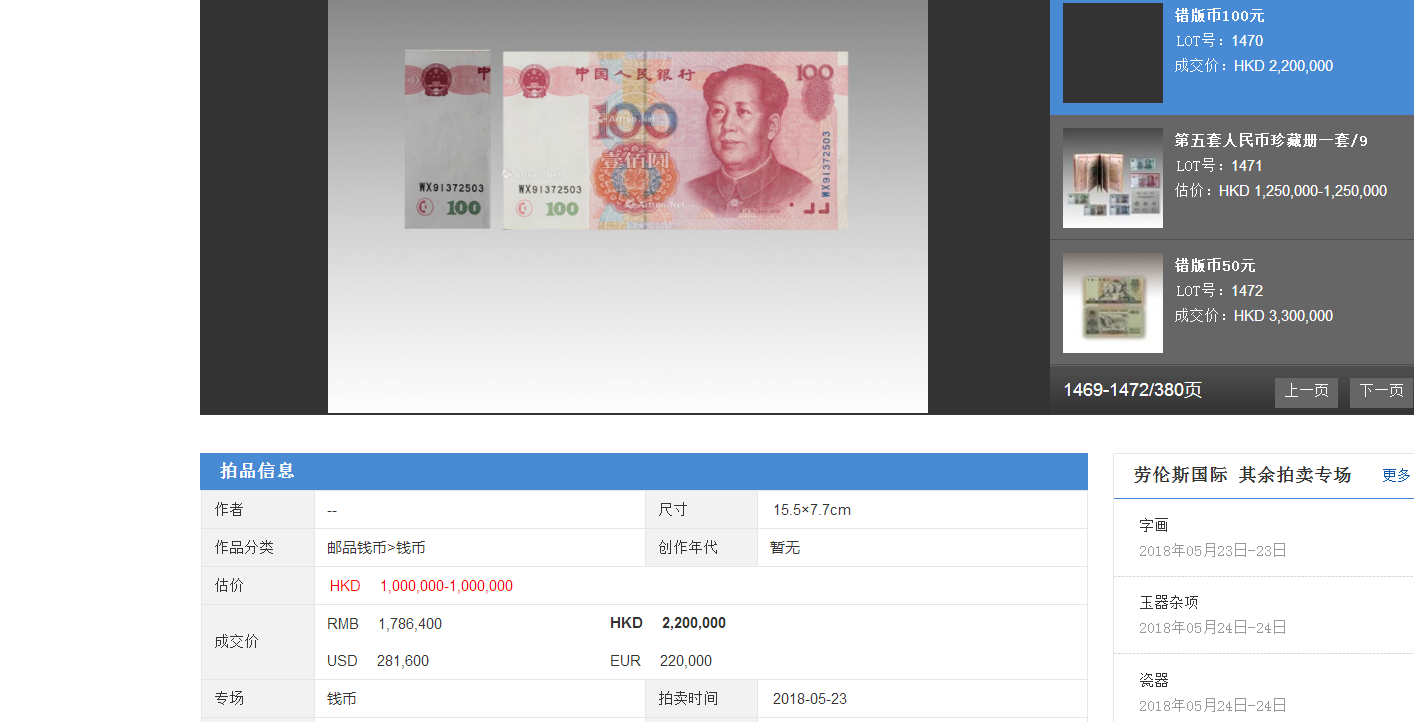Click date 2018年05月24日-24日 under 玉器杂项
1414x722 pixels.
click(1213, 628)
